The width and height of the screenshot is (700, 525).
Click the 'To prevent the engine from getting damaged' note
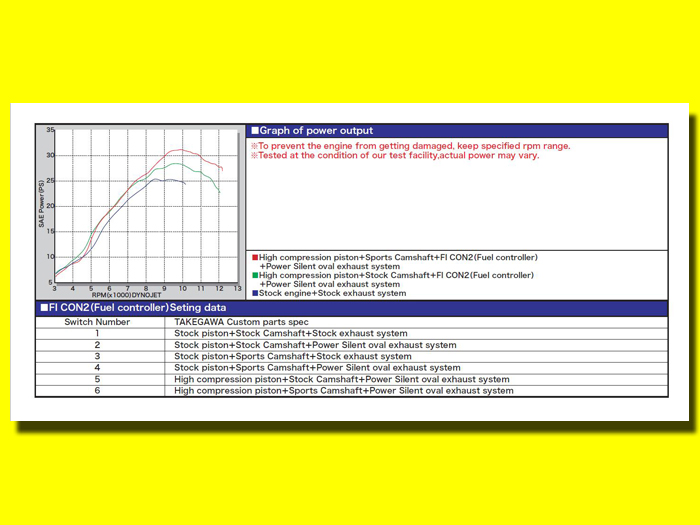point(410,146)
